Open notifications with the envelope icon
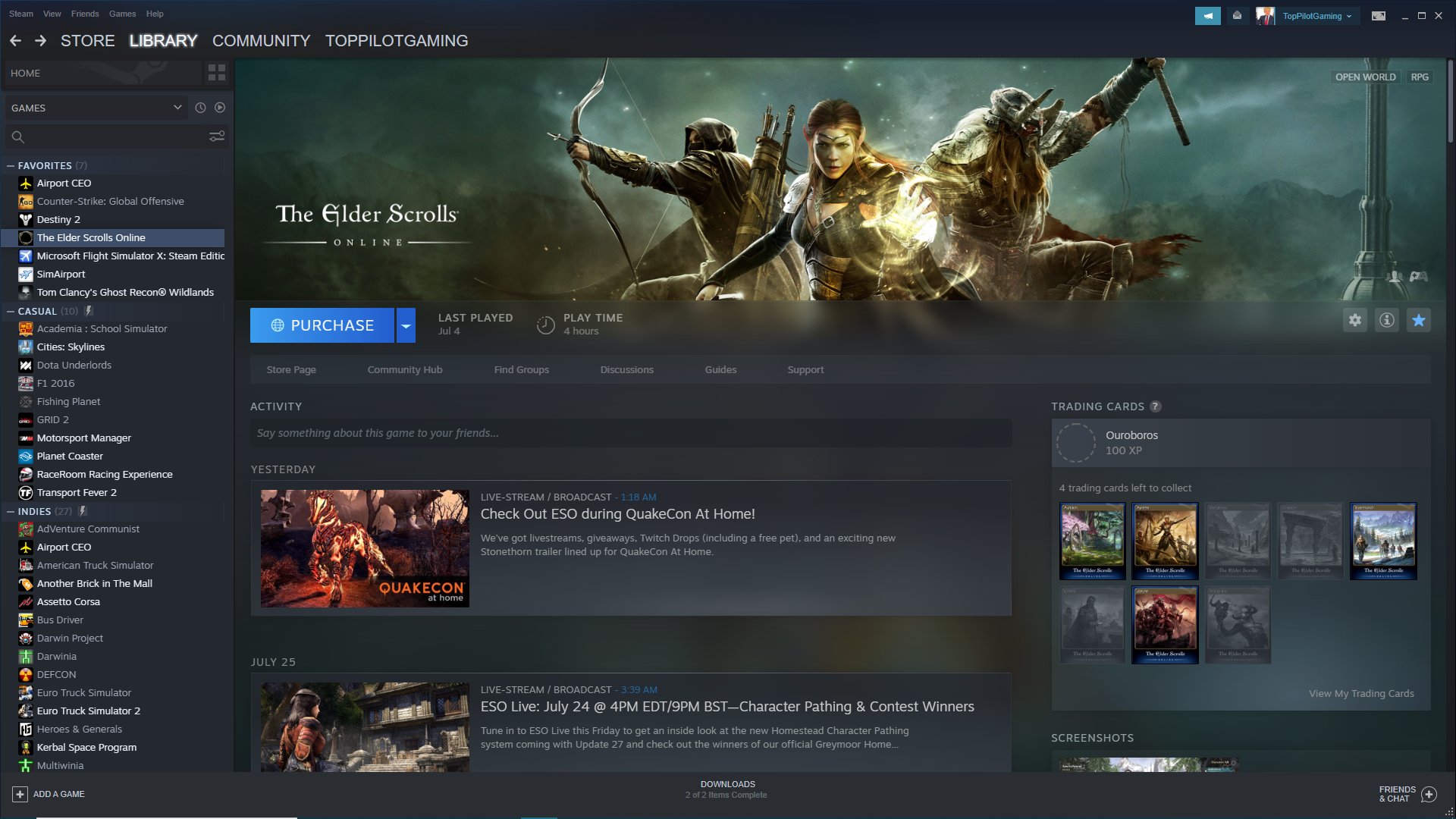 click(x=1238, y=15)
